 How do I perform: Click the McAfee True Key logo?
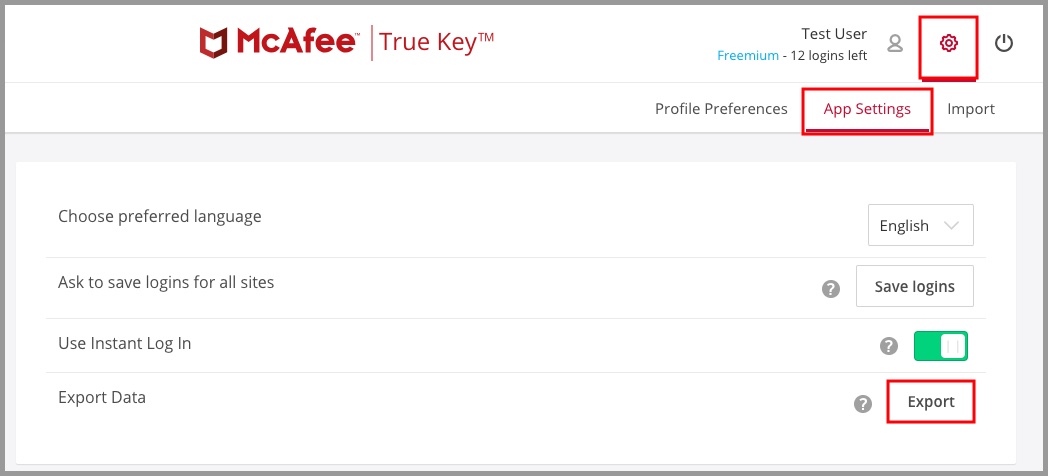[x=347, y=42]
